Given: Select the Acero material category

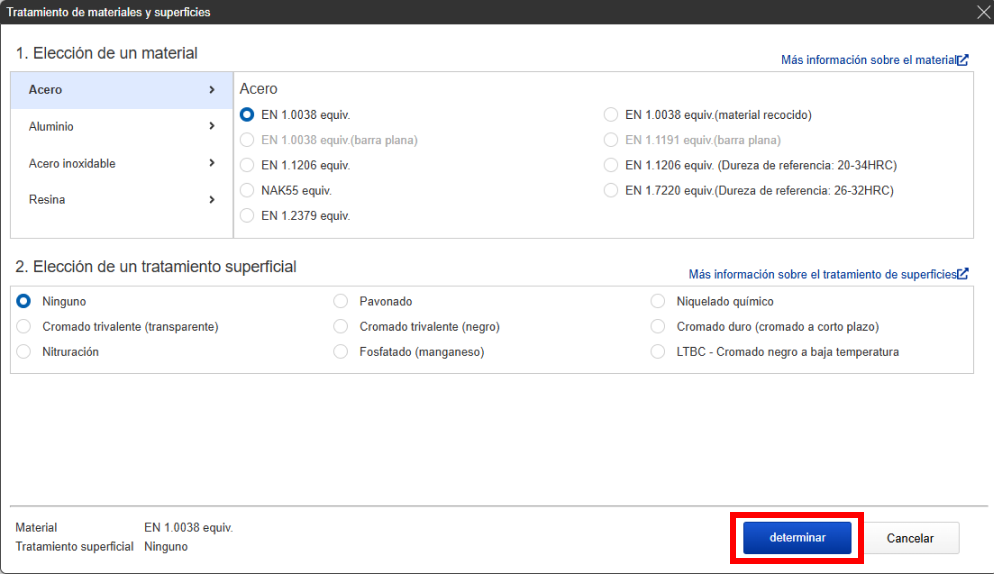Looking at the screenshot, I should coord(121,90).
